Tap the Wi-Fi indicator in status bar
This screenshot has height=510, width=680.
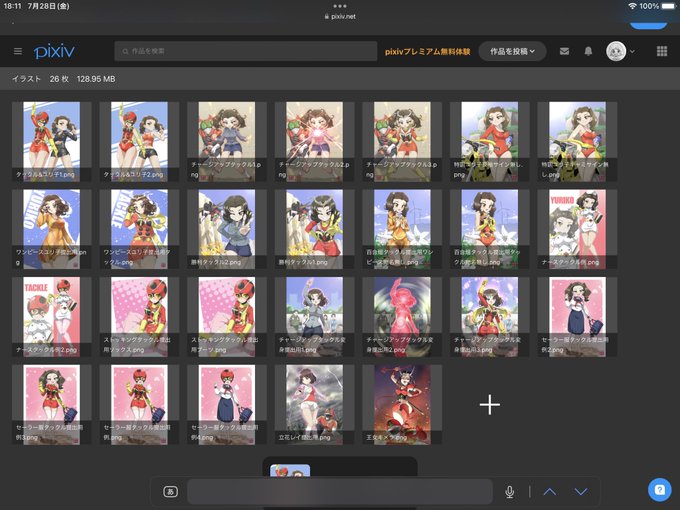coord(632,6)
